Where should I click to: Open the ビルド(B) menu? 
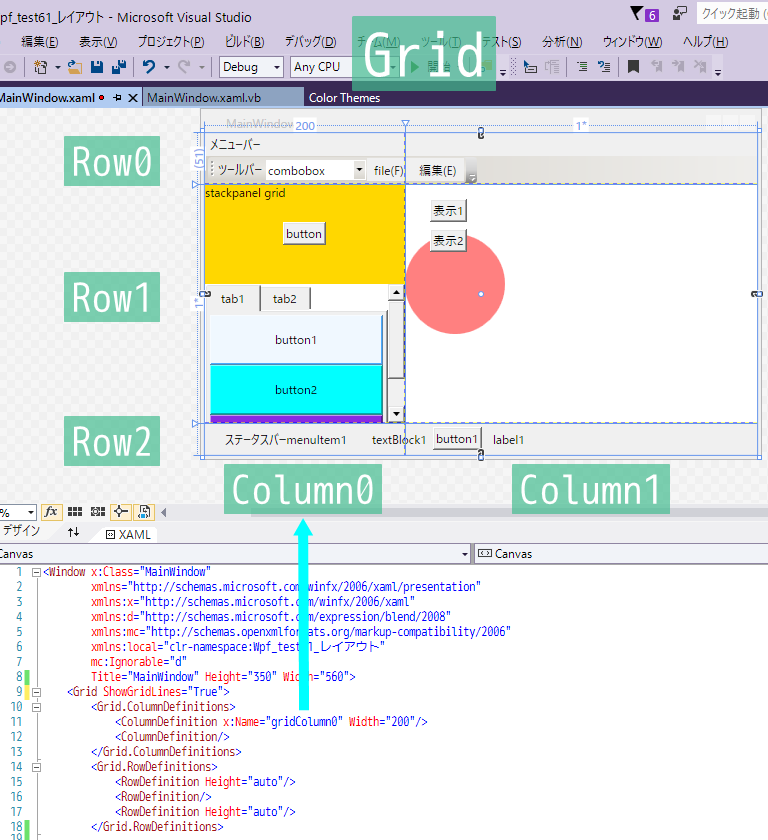click(x=244, y=42)
